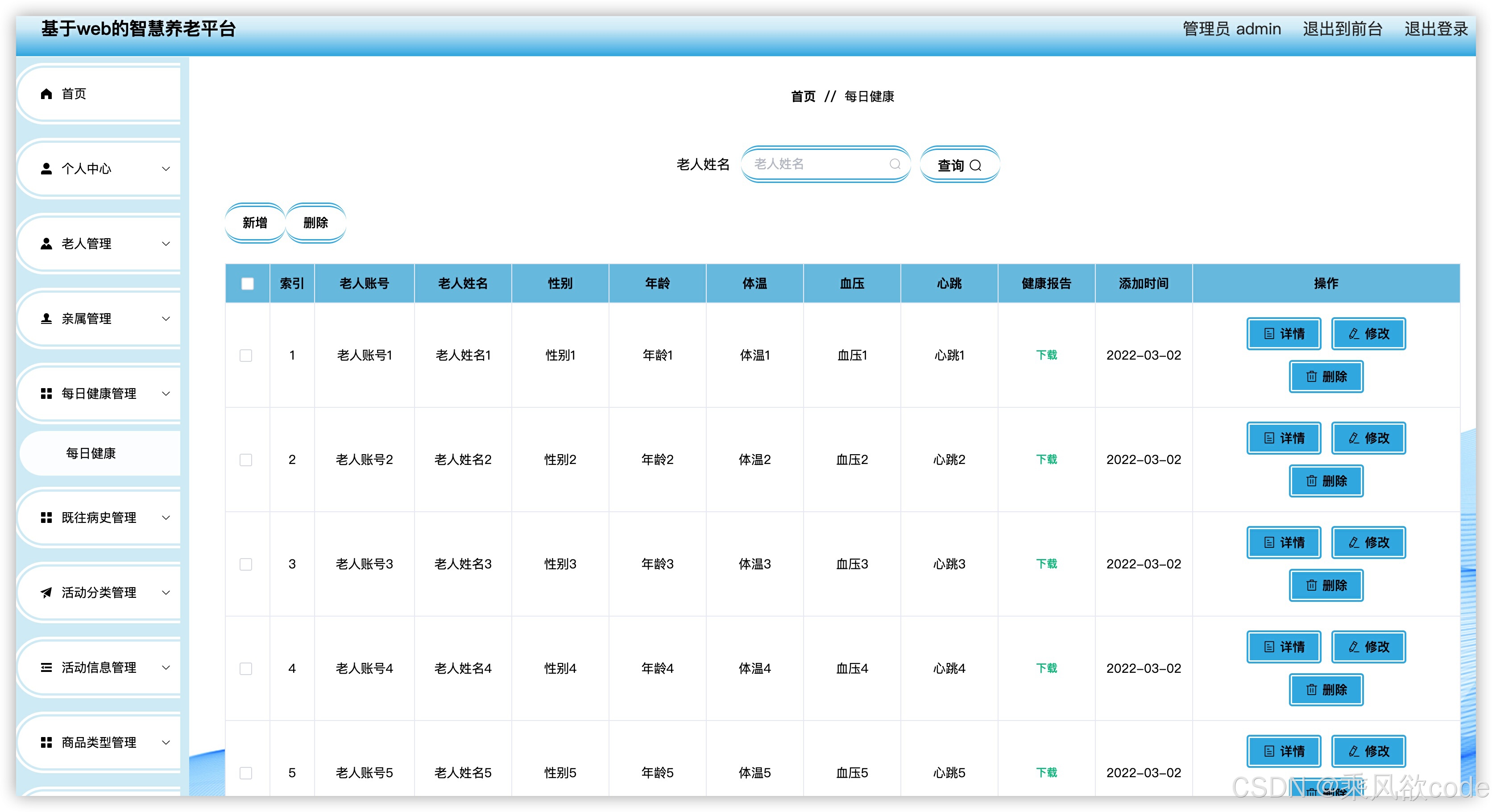This screenshot has height=812, width=1492.
Task: Click the pencil icon on row 2's 修改 button
Action: click(1354, 438)
